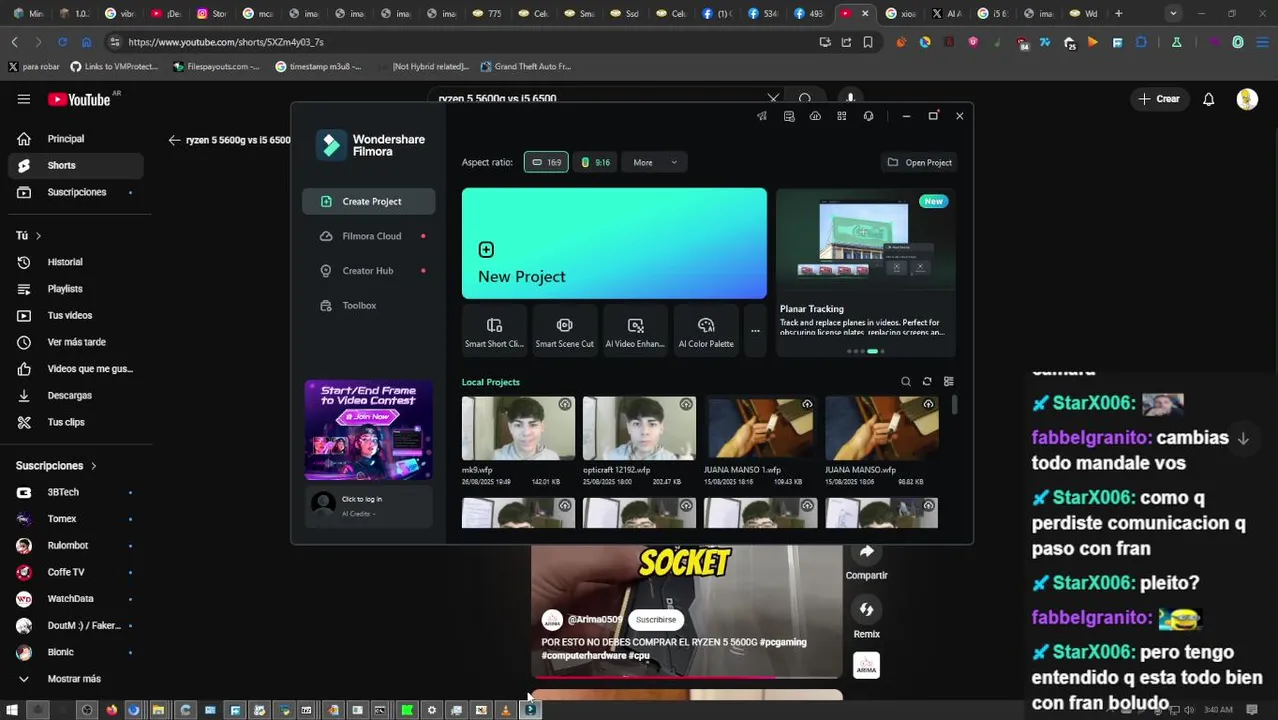Launch the Smart Scene Cut tool
Image resolution: width=1278 pixels, height=720 pixels.
(564, 332)
